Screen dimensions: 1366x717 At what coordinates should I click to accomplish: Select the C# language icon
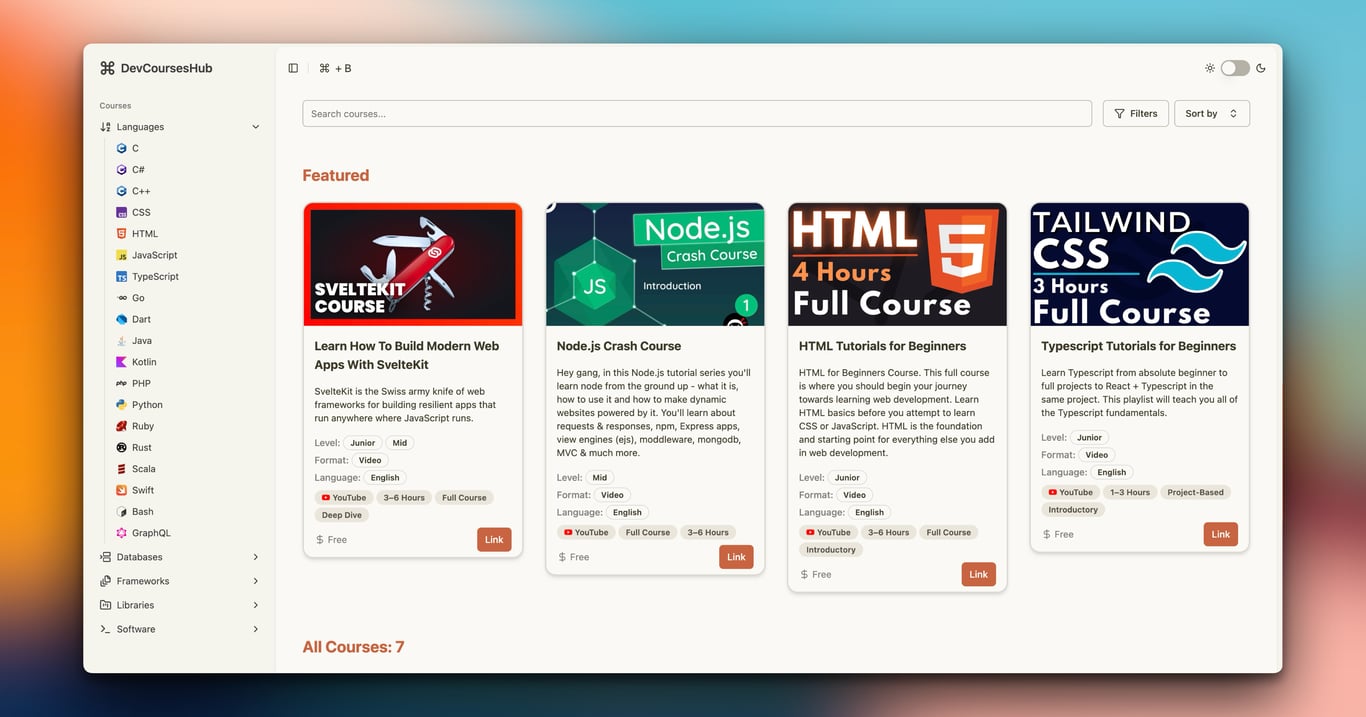point(121,170)
